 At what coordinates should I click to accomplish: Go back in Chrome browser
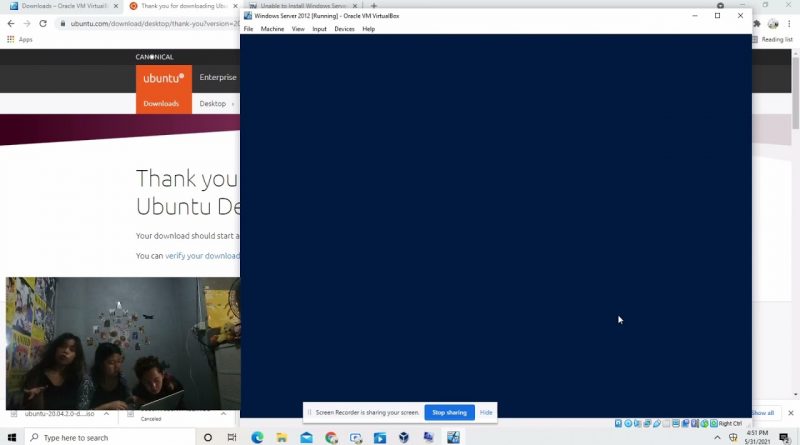pyautogui.click(x=11, y=23)
